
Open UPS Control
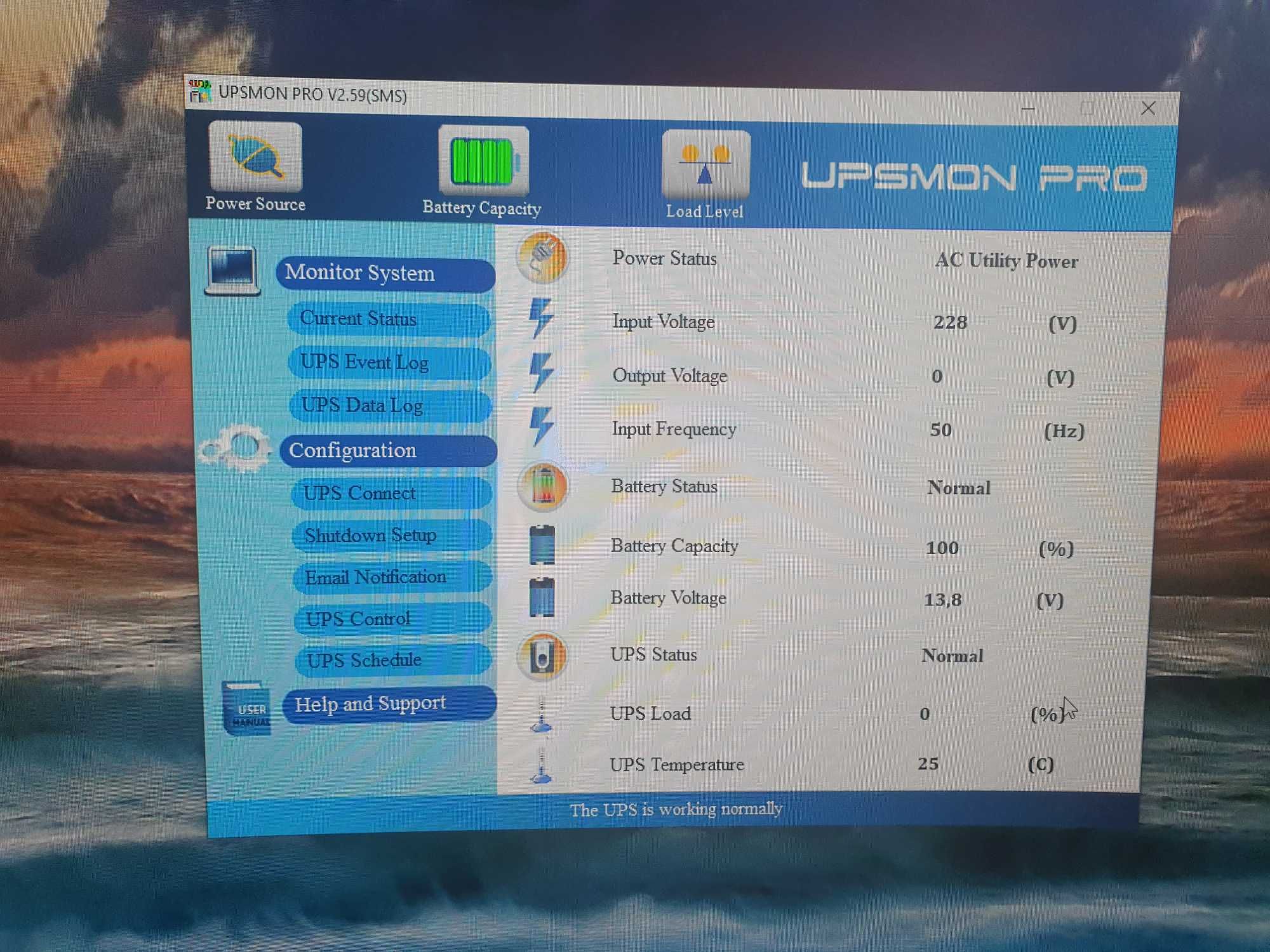tap(393, 619)
